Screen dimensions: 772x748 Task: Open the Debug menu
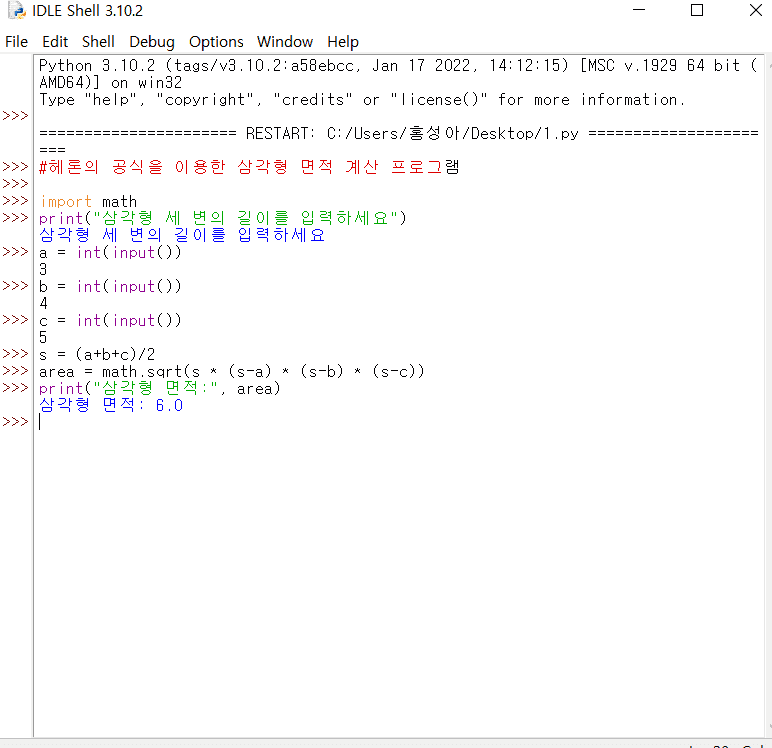tap(152, 42)
